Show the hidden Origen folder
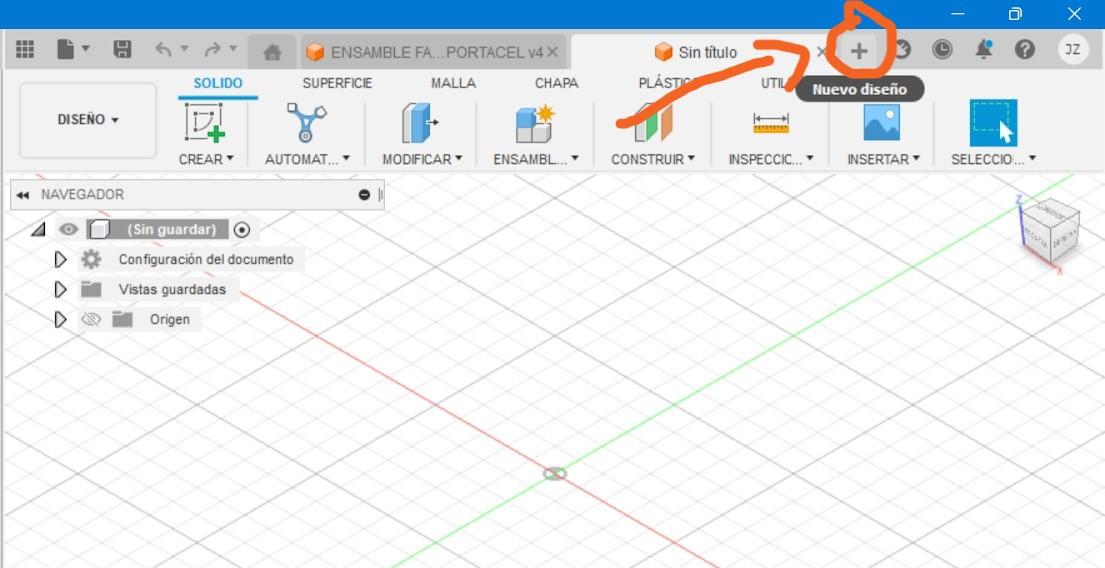Screen dimensions: 1105x568 point(91,320)
